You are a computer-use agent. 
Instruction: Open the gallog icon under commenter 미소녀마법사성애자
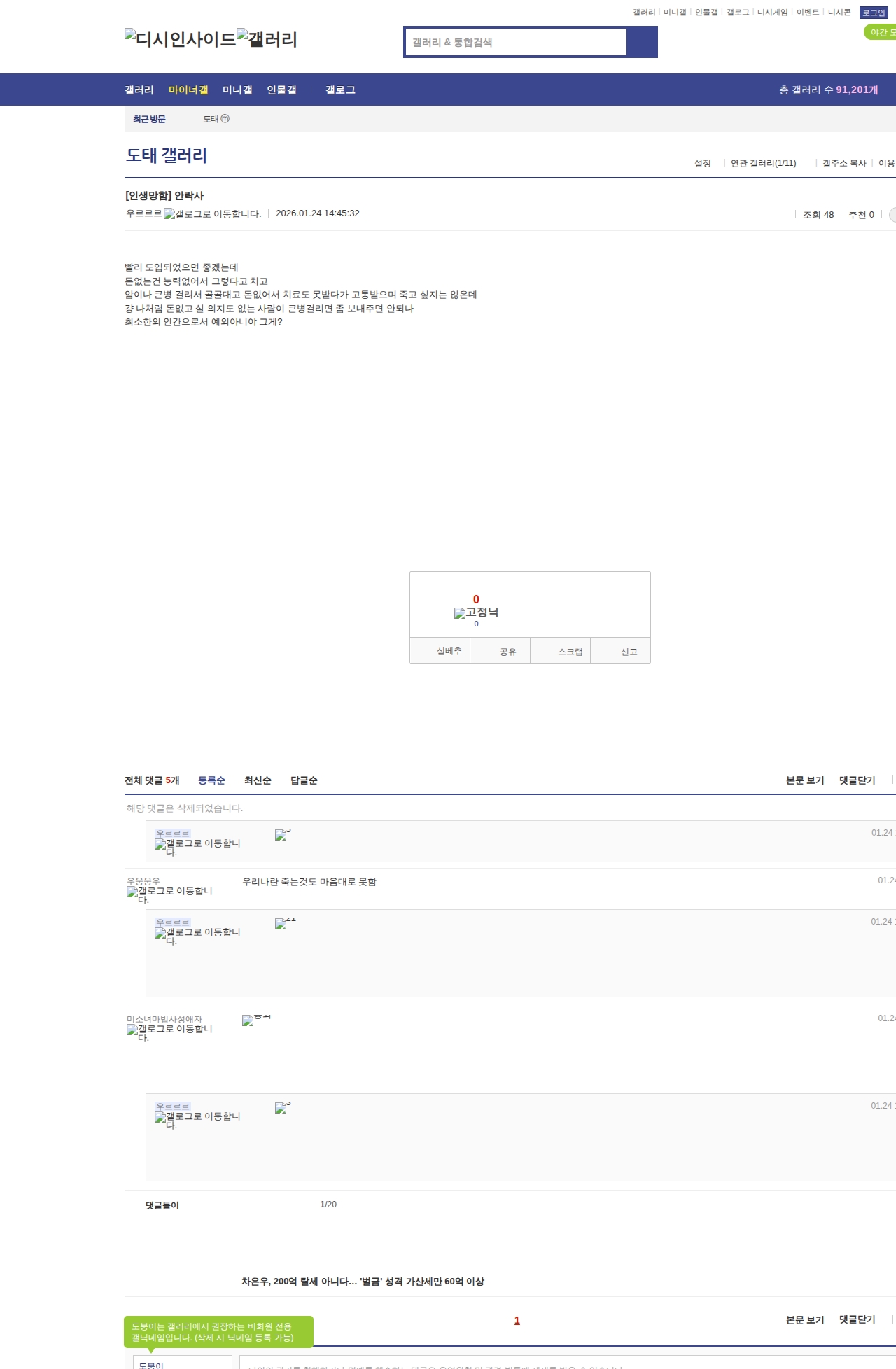(x=169, y=1033)
